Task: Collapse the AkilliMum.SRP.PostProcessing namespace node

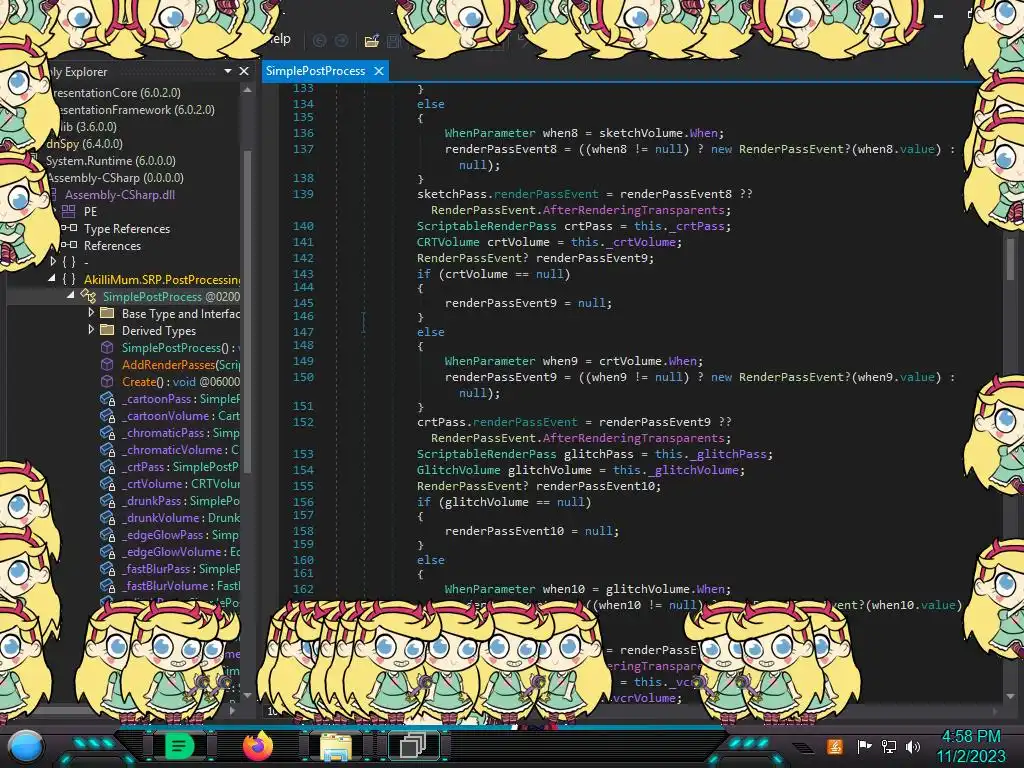Action: (x=52, y=279)
